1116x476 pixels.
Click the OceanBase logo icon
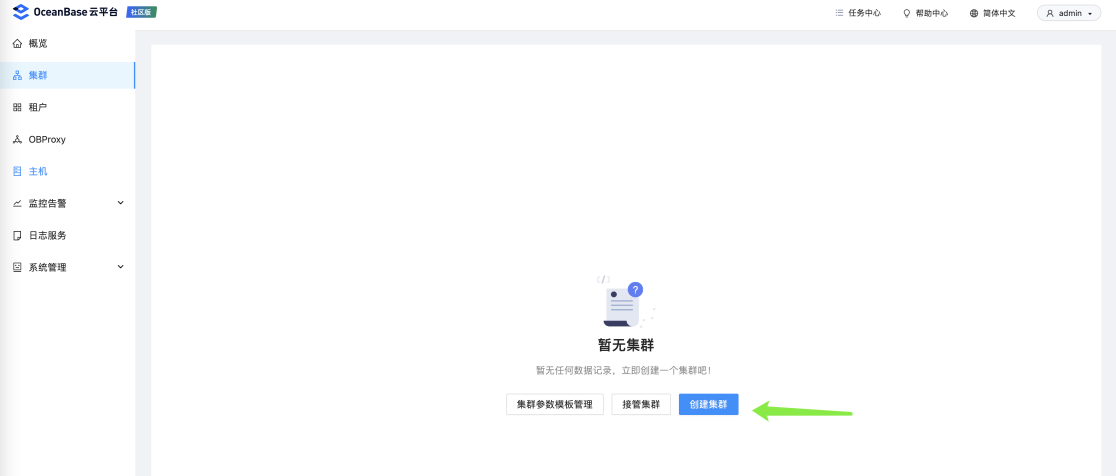pos(21,12)
